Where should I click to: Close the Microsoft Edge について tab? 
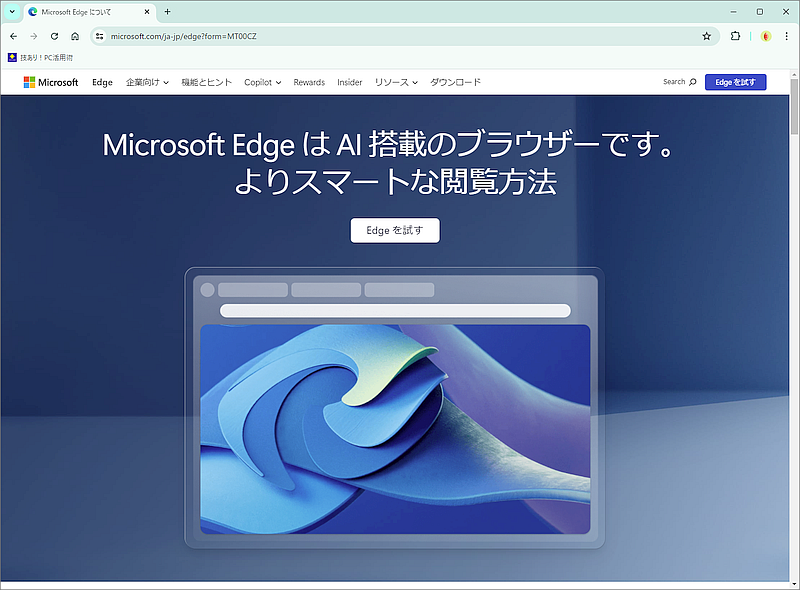click(x=147, y=12)
